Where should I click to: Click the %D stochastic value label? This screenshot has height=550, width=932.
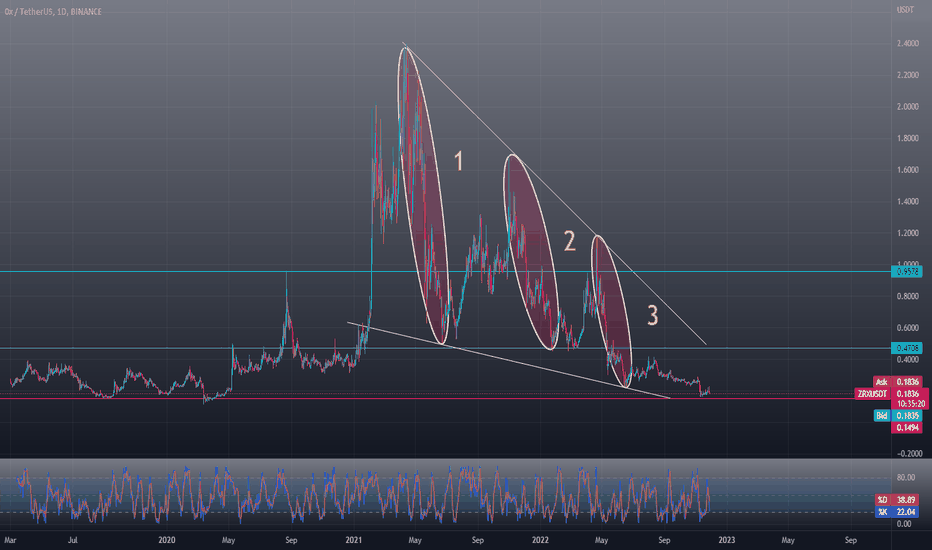[x=898, y=500]
